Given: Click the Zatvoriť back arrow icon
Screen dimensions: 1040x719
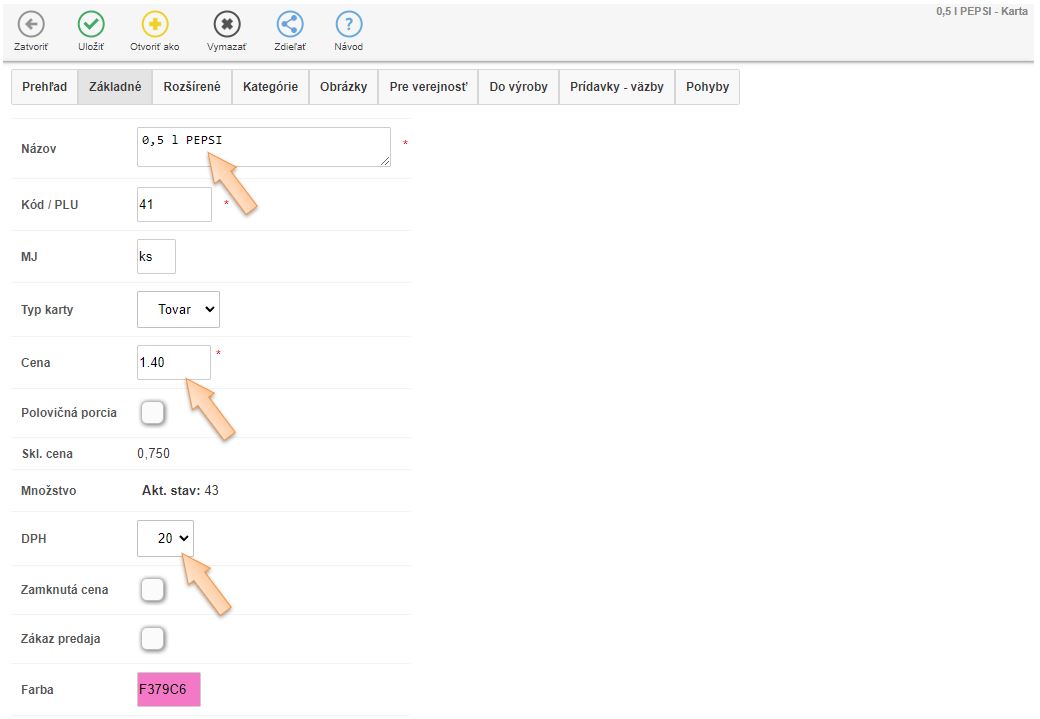Looking at the screenshot, I should [31, 25].
